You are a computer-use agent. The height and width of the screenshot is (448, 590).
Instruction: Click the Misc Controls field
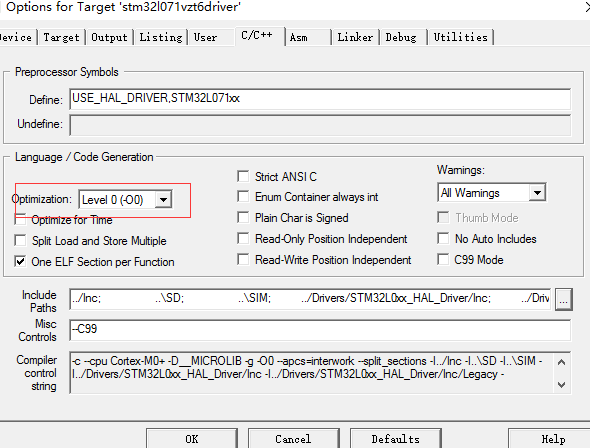[320, 330]
